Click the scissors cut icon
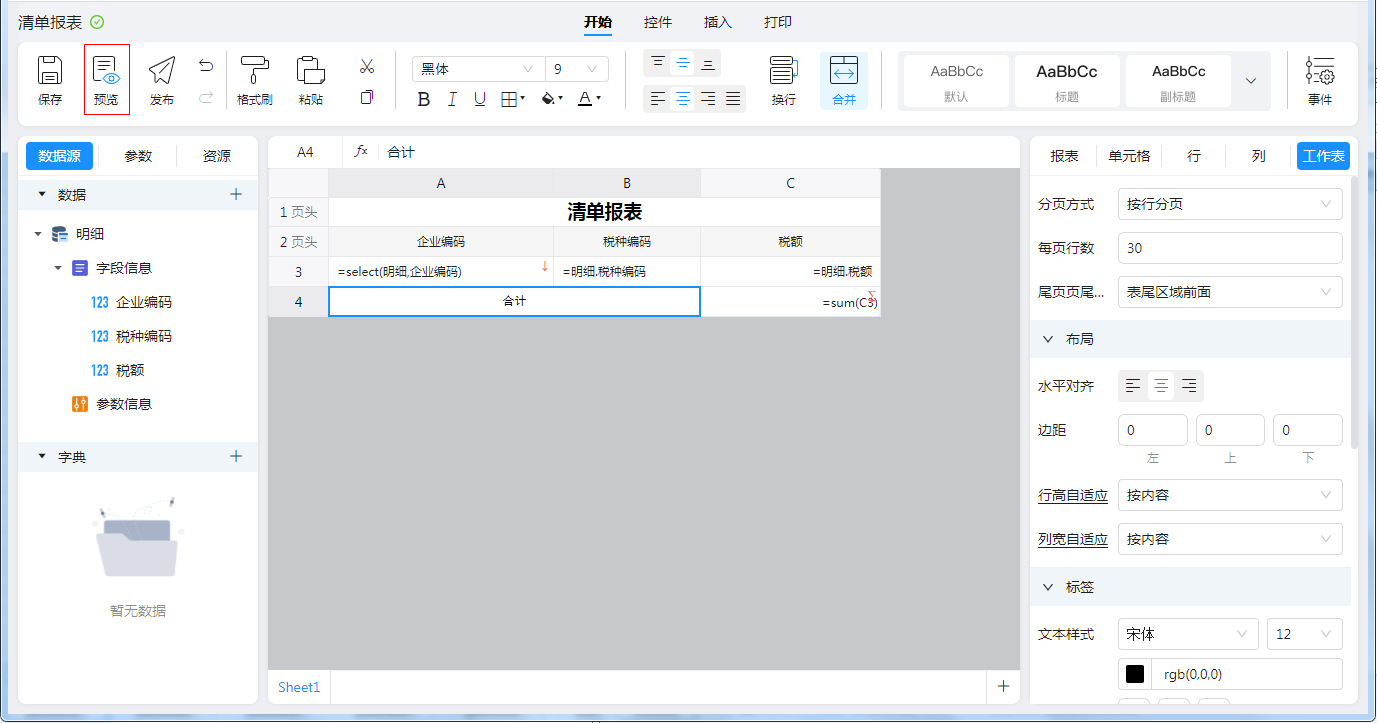The height and width of the screenshot is (723, 1377). tap(367, 67)
